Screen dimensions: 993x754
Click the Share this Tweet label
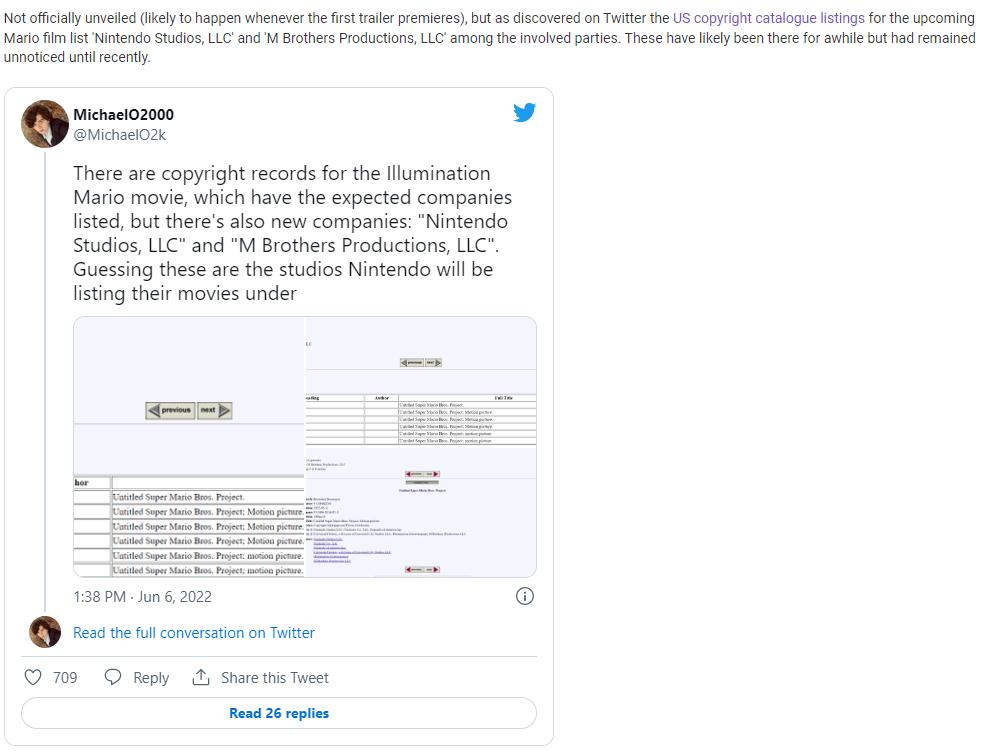(274, 678)
